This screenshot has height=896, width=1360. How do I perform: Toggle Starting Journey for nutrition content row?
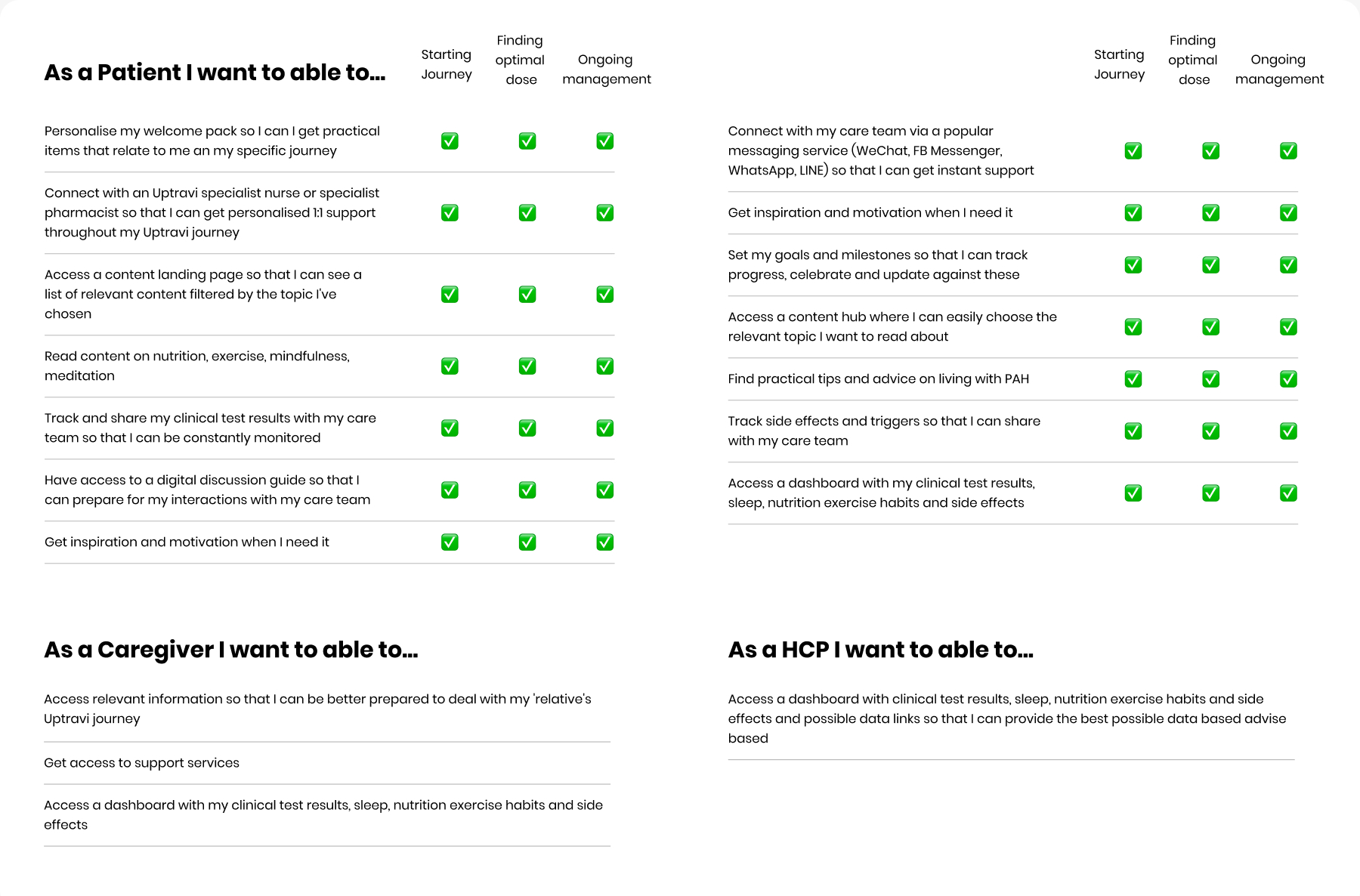[x=450, y=366]
